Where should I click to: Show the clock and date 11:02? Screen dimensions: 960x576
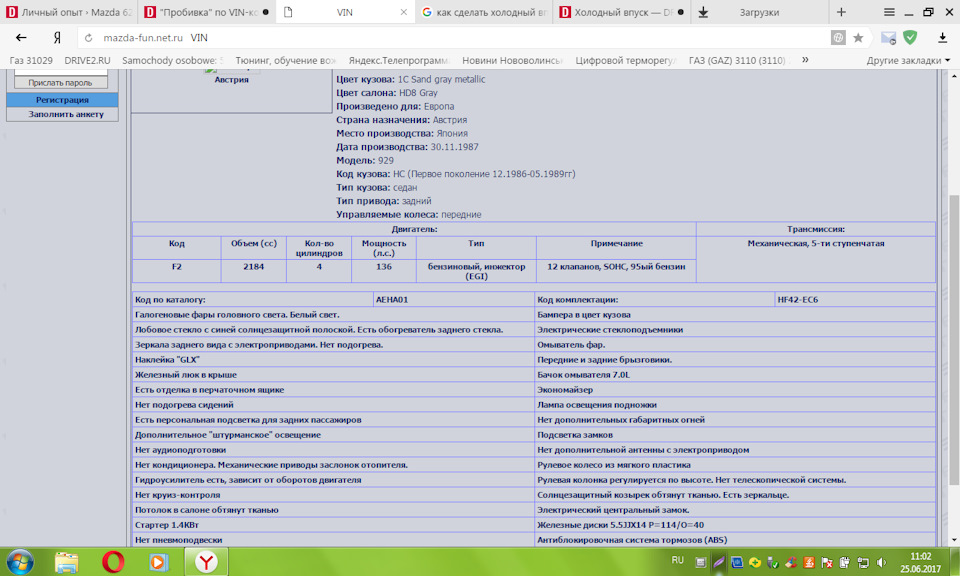coord(920,562)
